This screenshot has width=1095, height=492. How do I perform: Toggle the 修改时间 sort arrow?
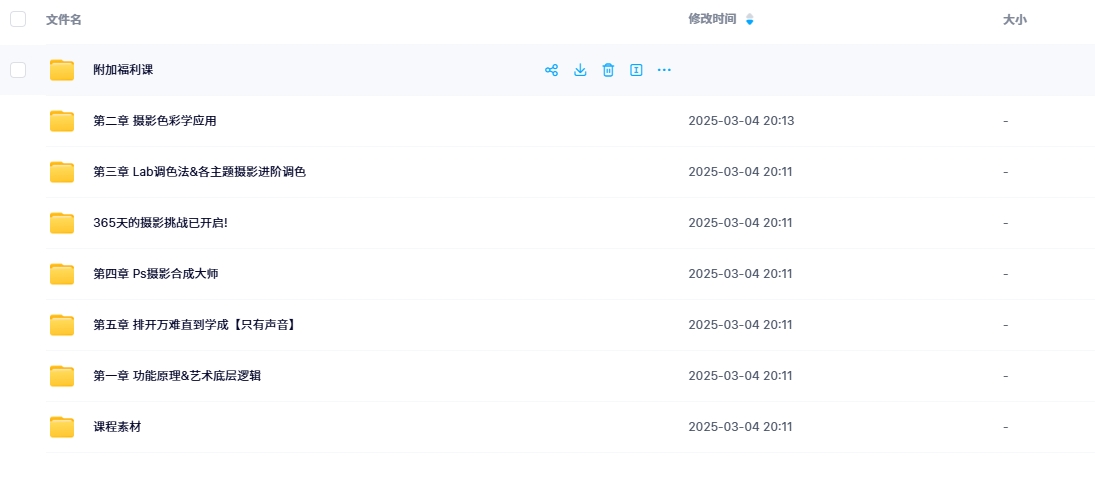click(x=750, y=20)
